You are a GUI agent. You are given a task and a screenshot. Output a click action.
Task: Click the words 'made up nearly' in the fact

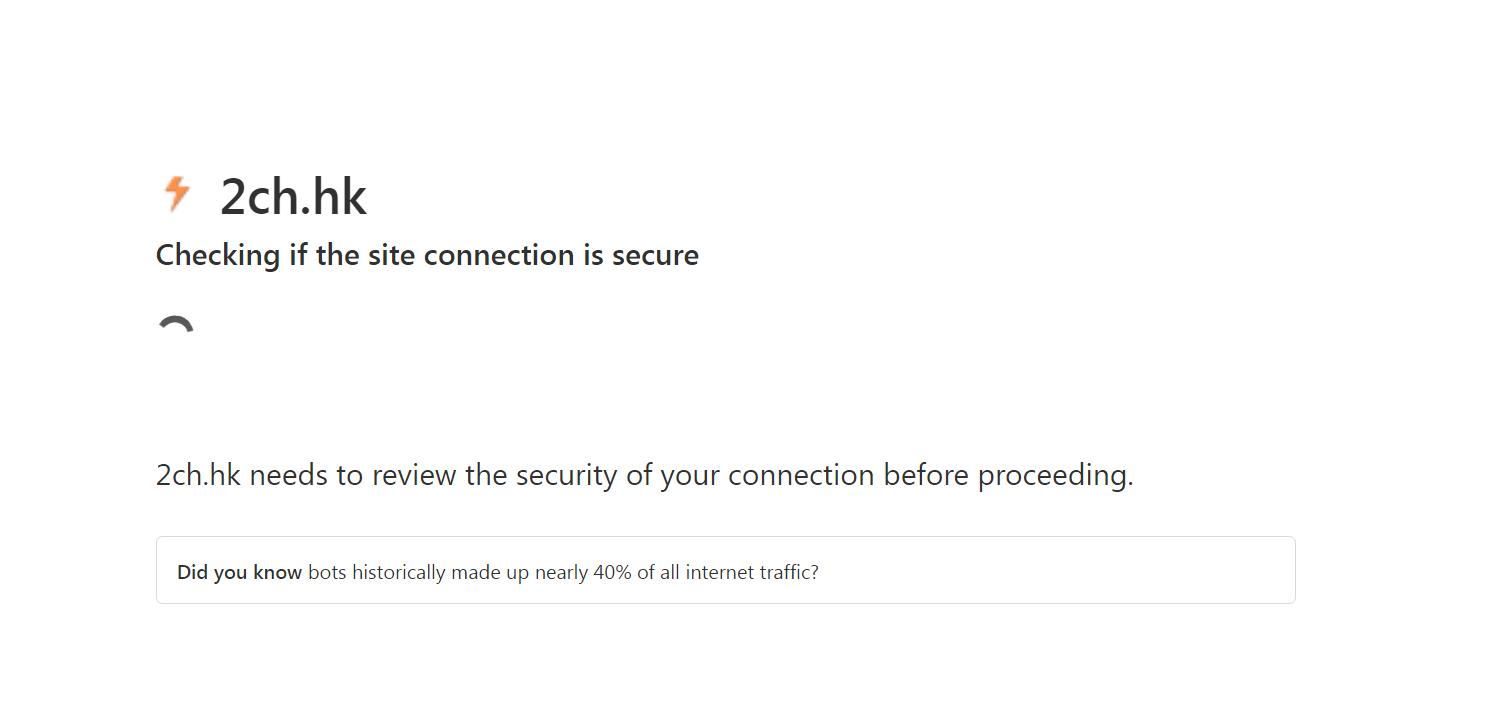coord(519,573)
